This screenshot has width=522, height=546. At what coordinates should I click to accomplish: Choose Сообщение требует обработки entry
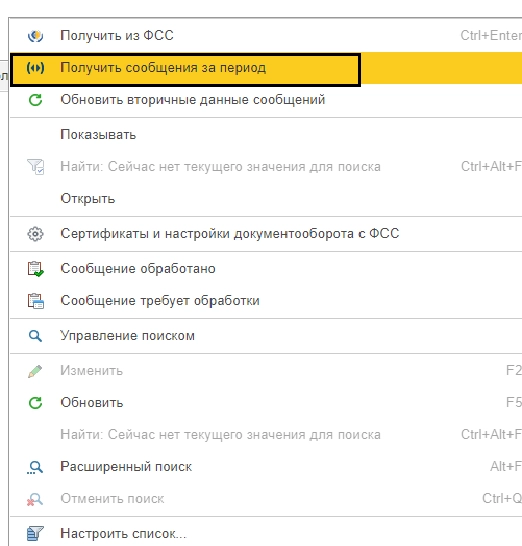pos(266,301)
